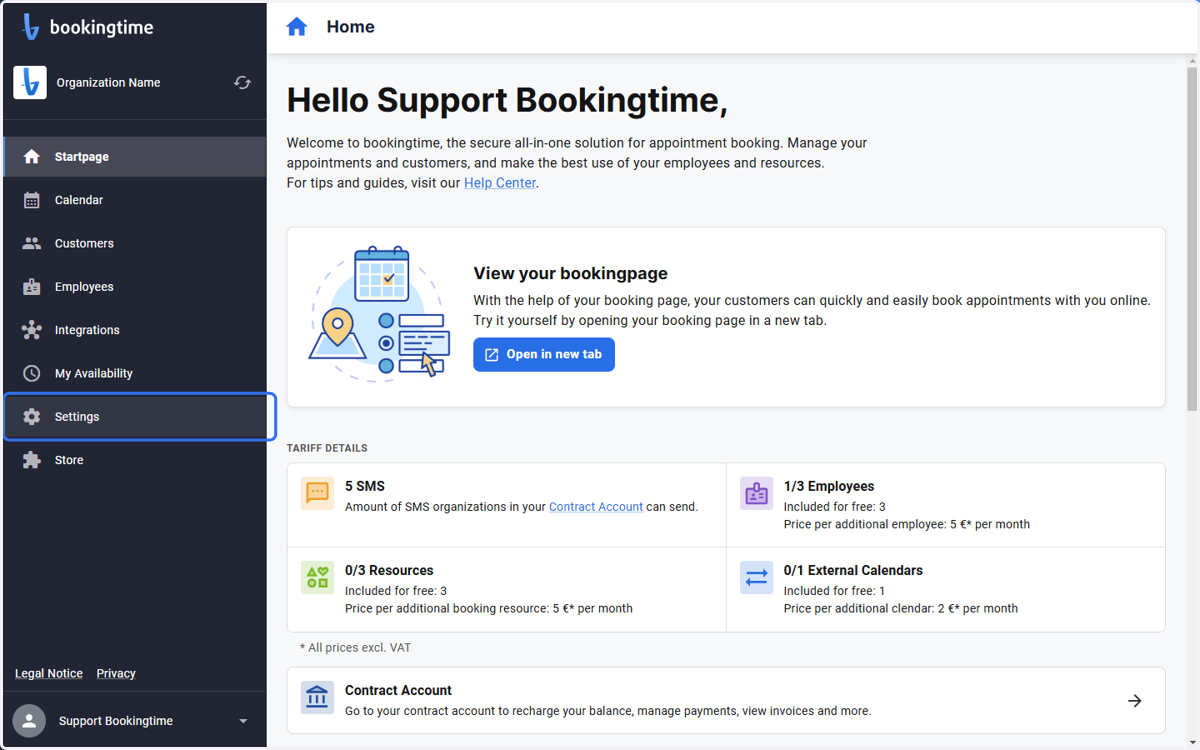Click the organization refresh/switch icon
The height and width of the screenshot is (750, 1200).
242,83
